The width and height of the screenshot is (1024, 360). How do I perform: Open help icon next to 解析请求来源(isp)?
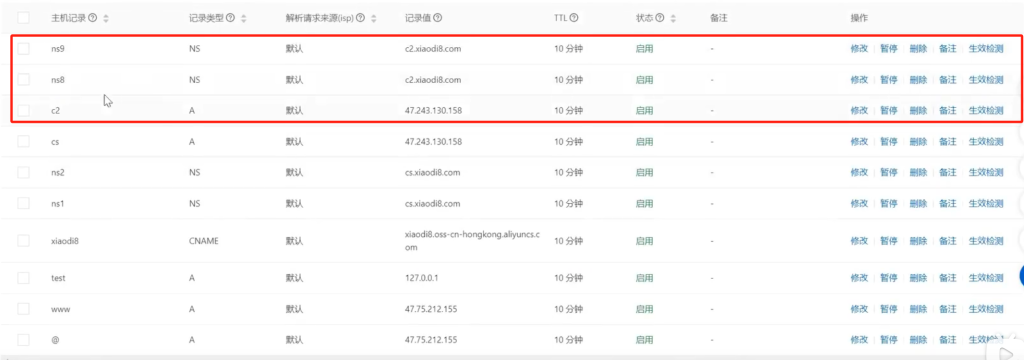[360, 18]
